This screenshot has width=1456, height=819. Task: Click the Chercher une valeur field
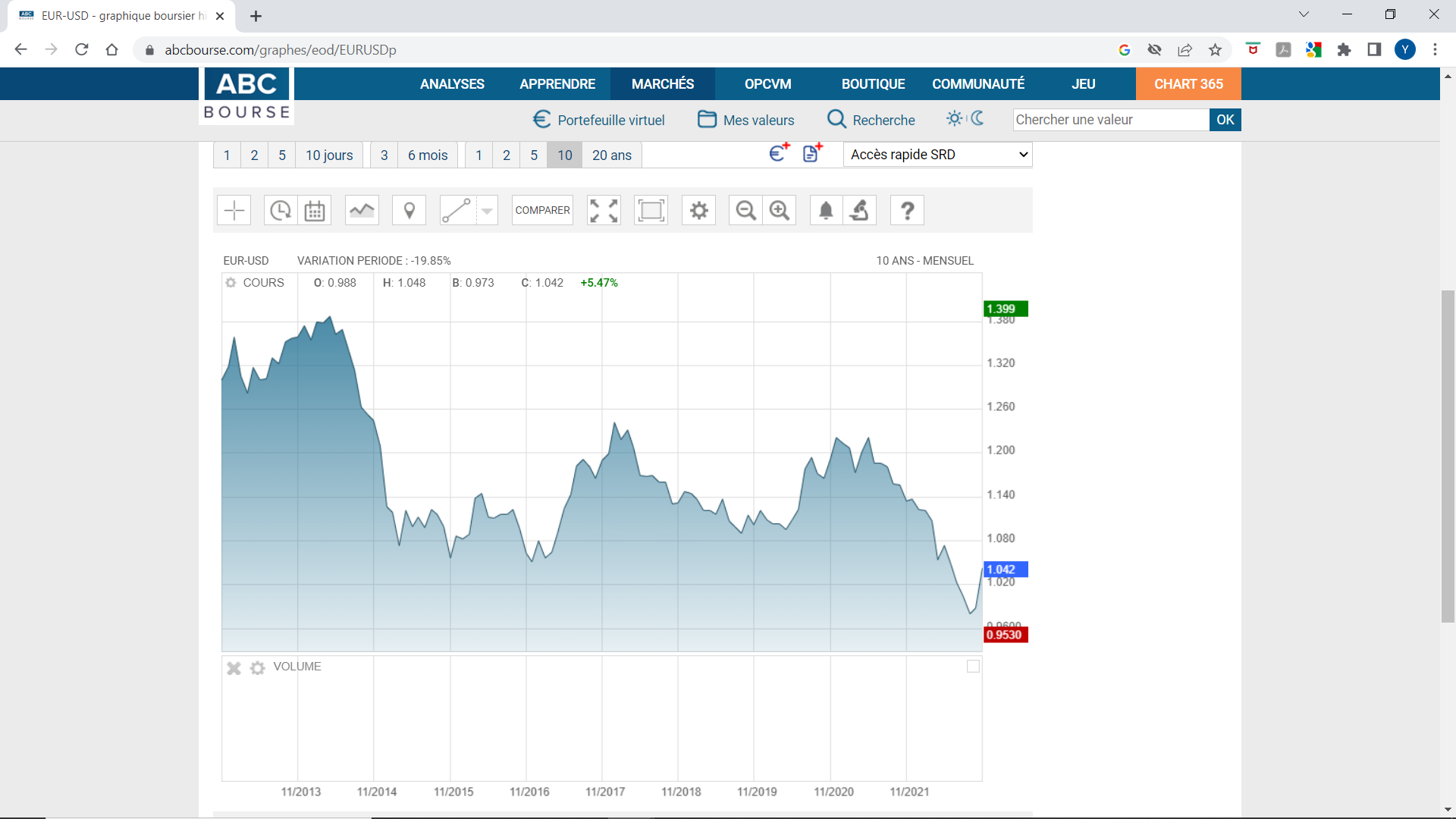pos(1110,120)
